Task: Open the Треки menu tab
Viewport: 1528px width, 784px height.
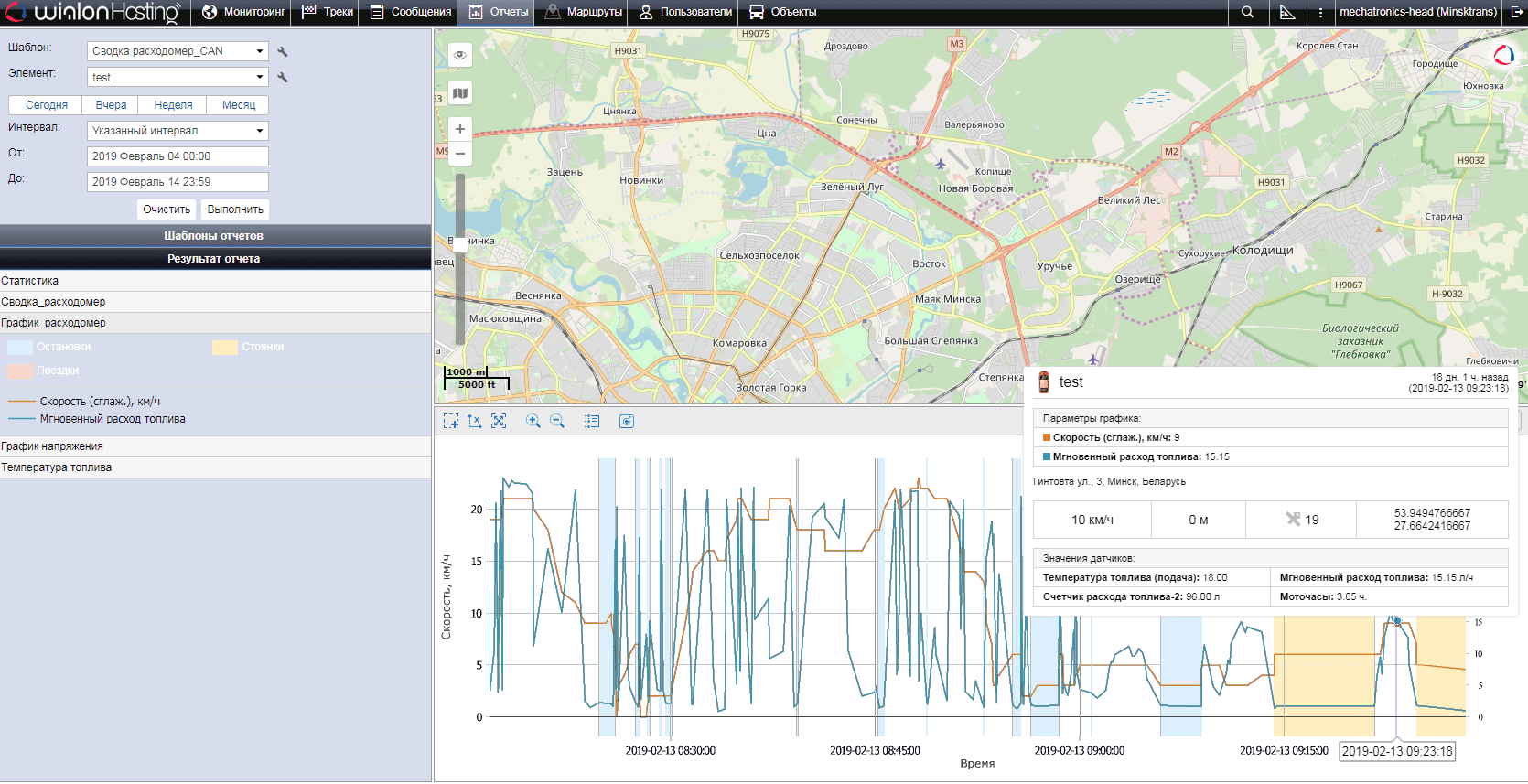Action: [328, 12]
